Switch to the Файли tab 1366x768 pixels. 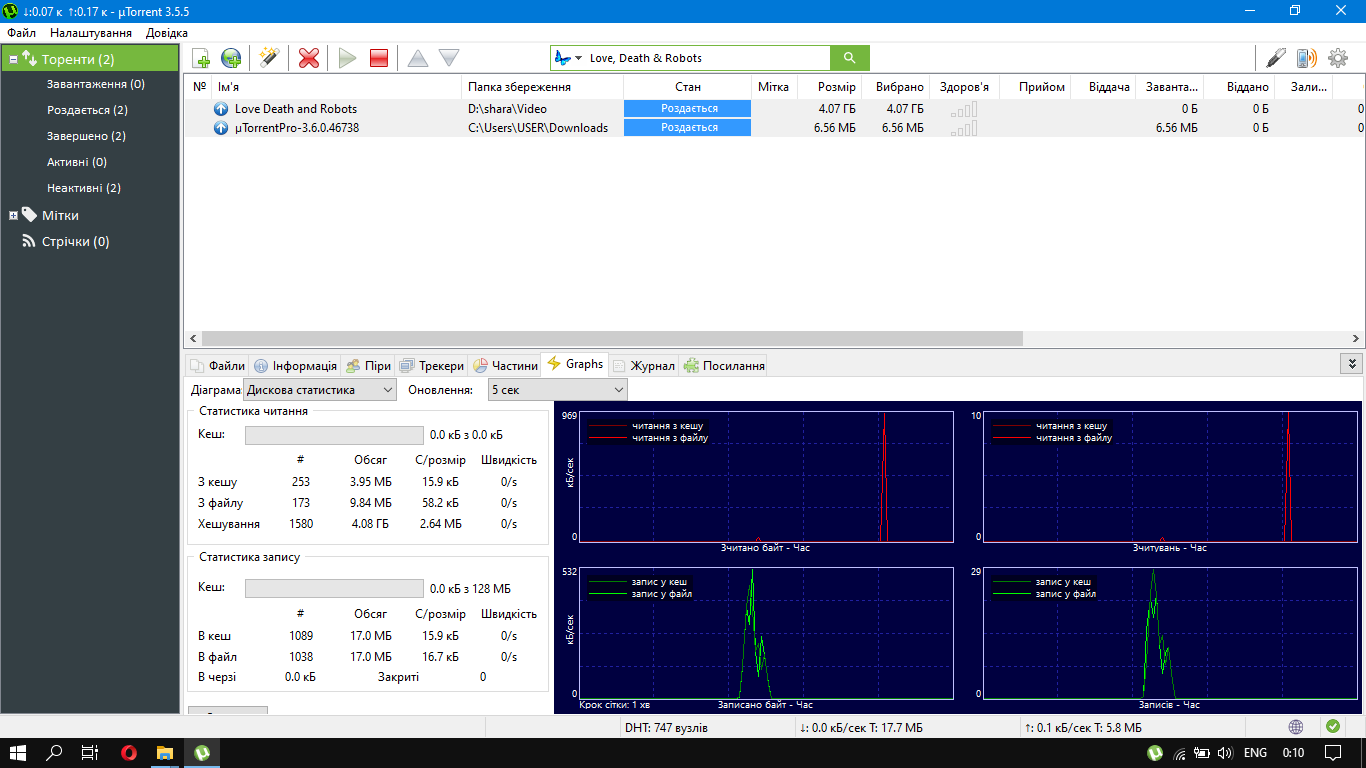[x=217, y=365]
